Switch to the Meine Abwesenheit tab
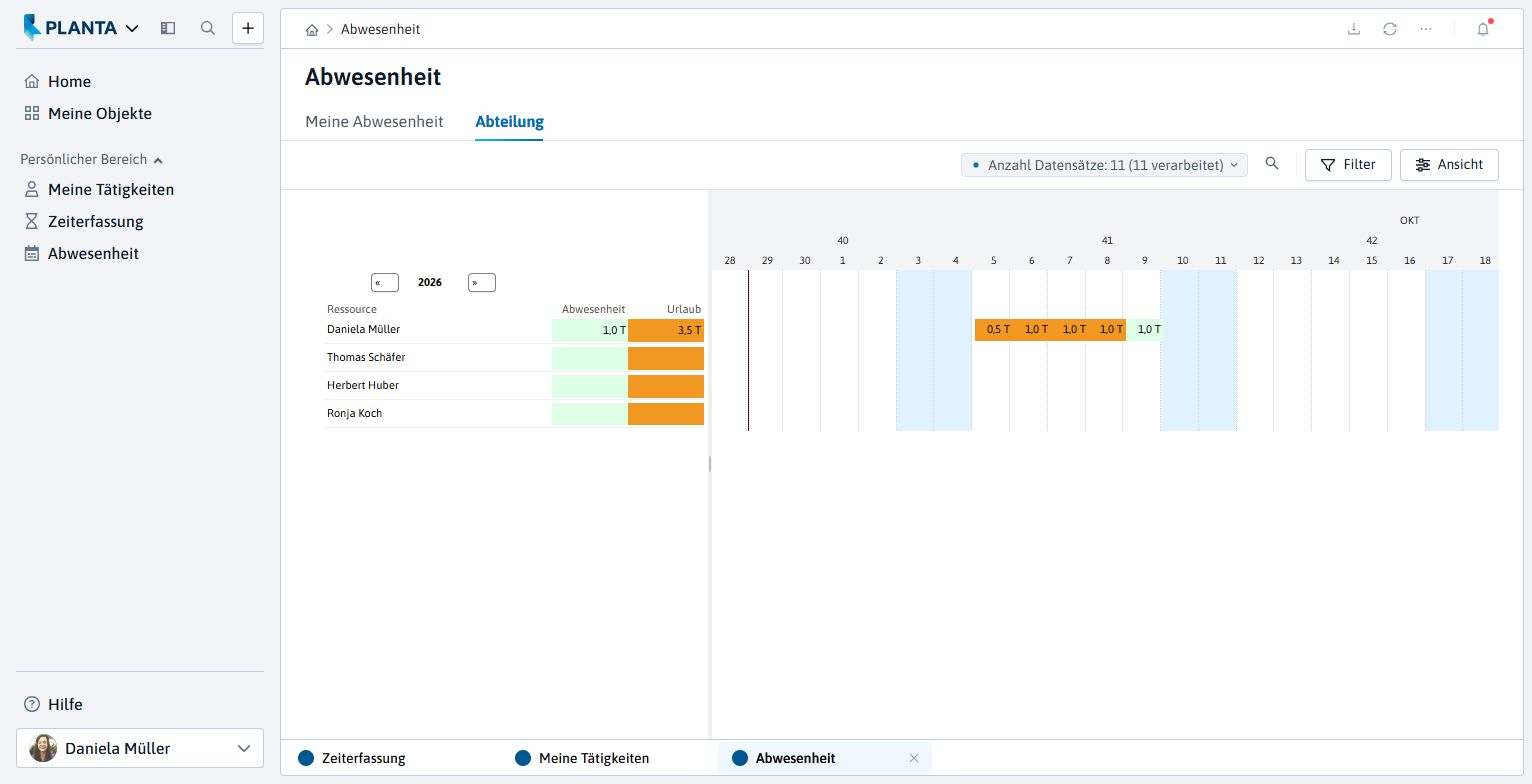Viewport: 1532px width, 784px height. click(374, 122)
